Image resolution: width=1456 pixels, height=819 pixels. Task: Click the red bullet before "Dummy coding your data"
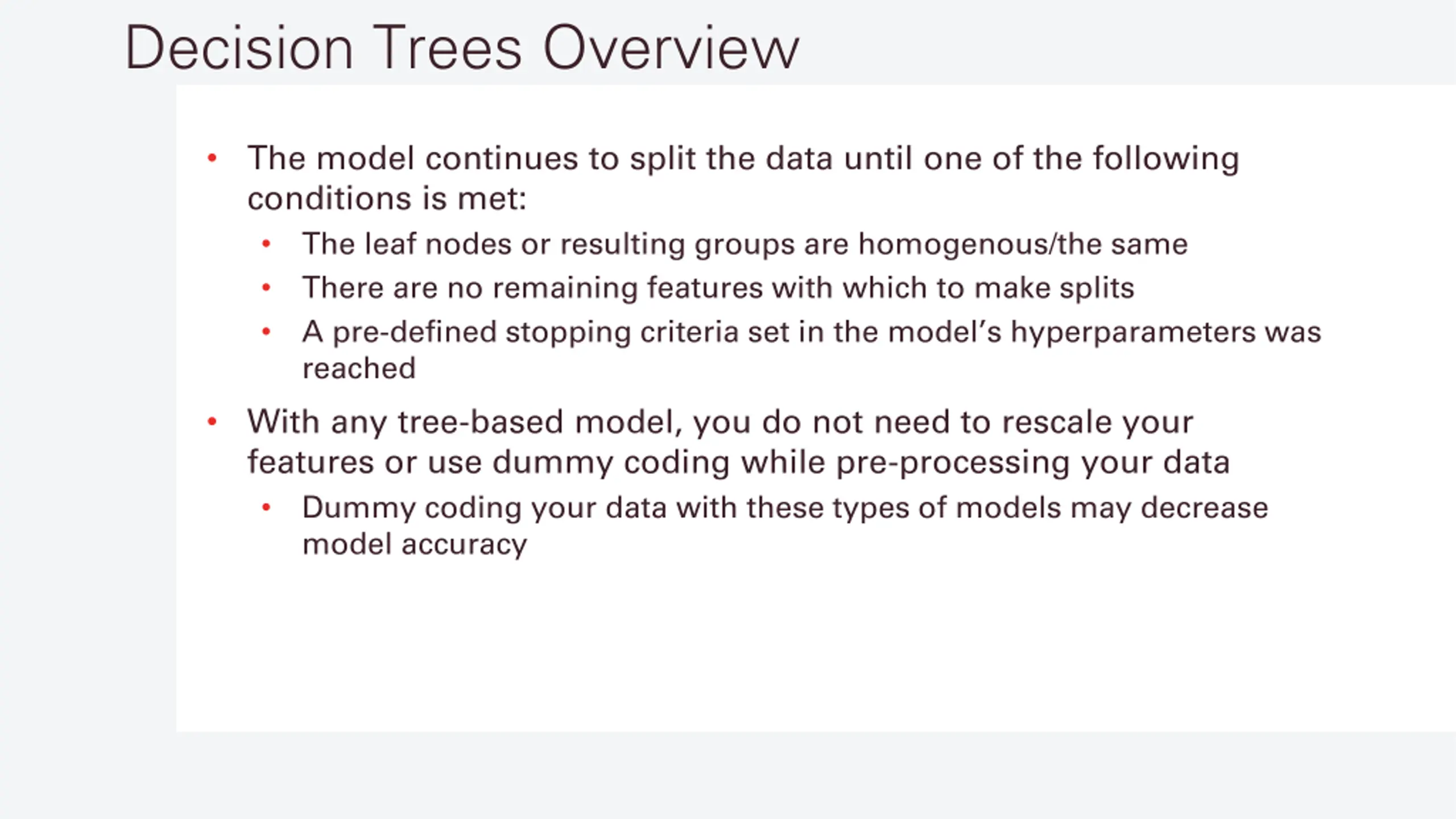pos(266,507)
